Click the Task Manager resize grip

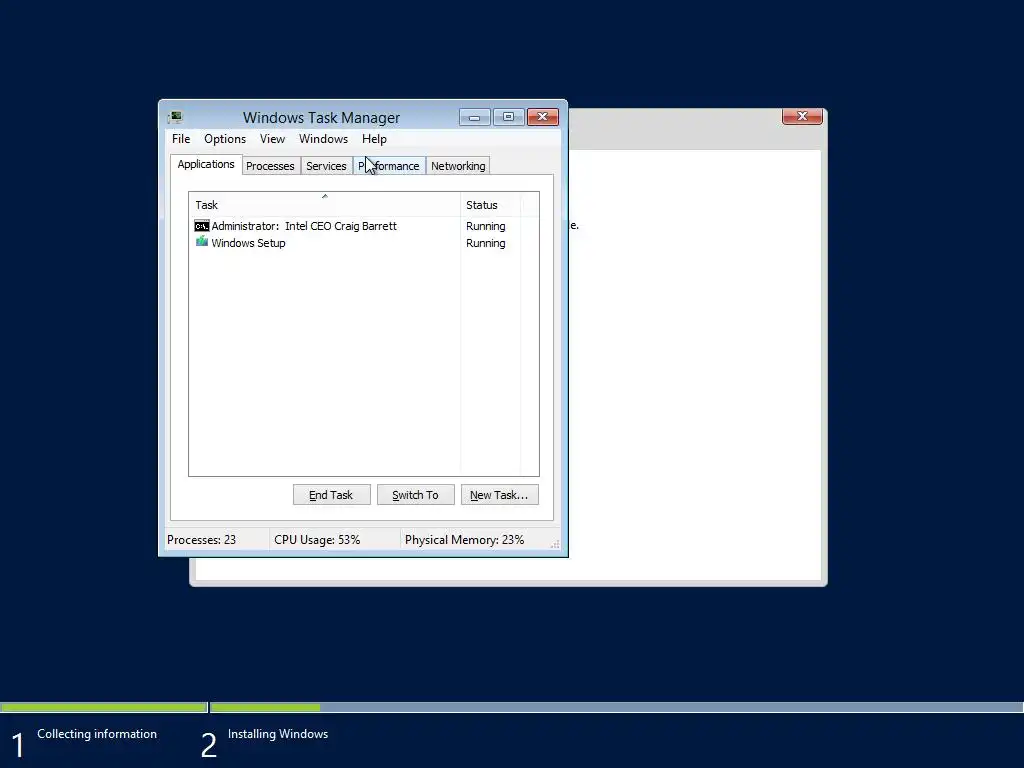[554, 545]
